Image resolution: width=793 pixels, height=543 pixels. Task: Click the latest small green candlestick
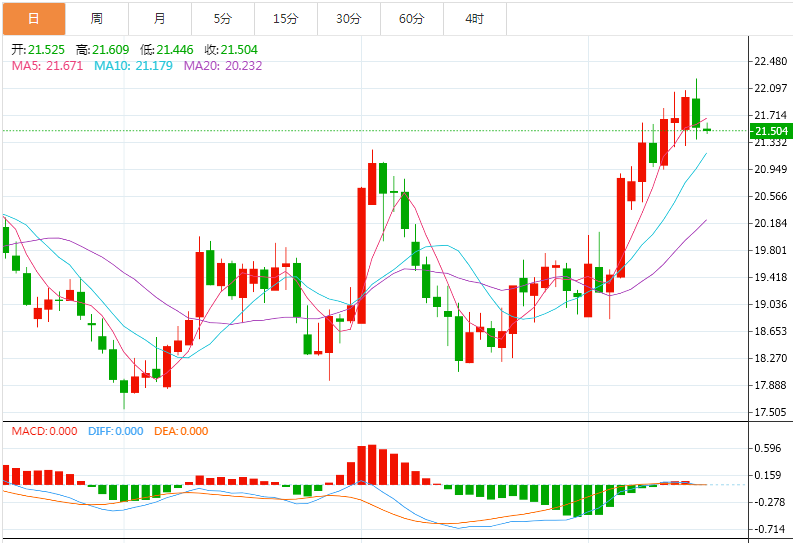[x=707, y=129]
